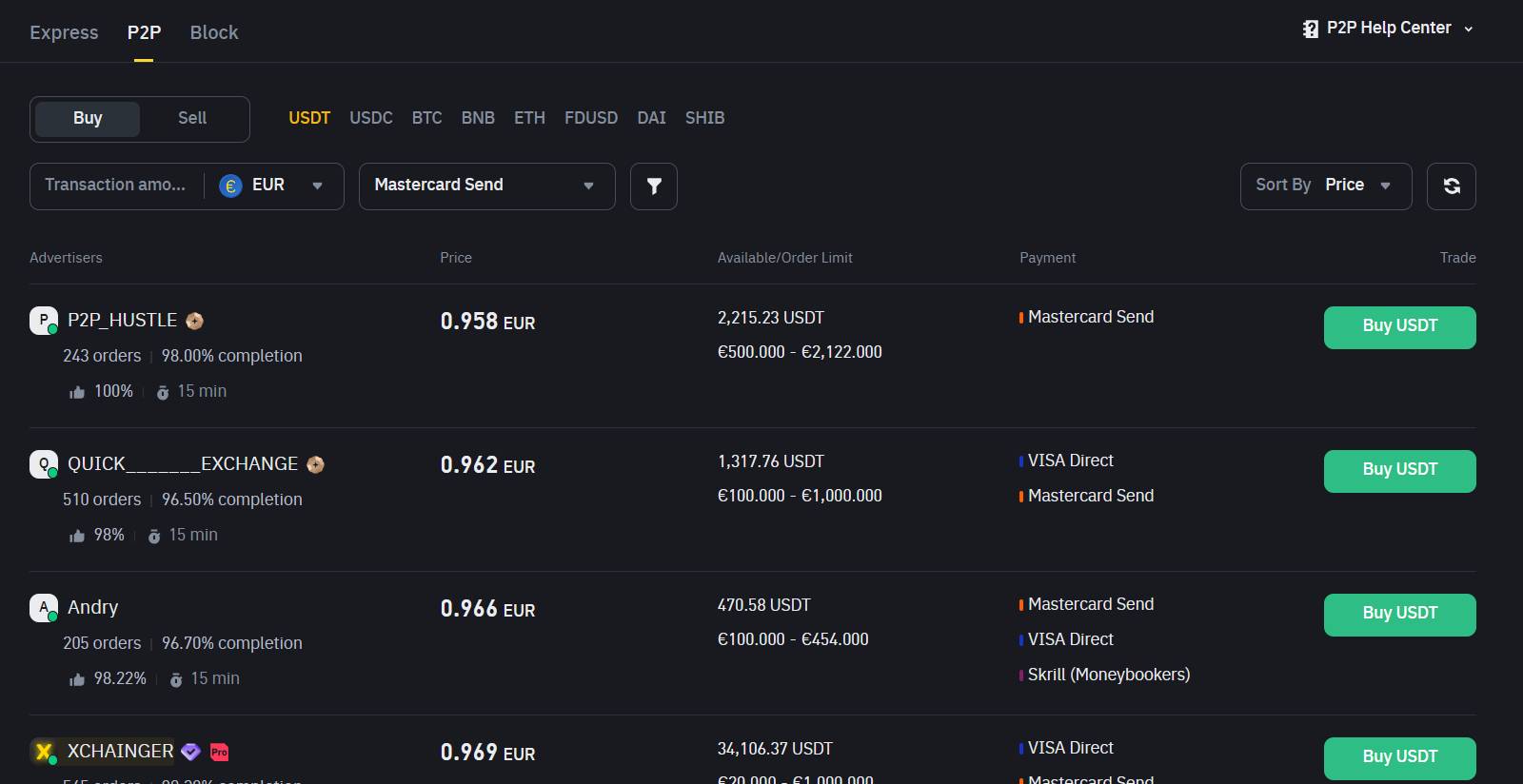This screenshot has height=784, width=1523.
Task: Click the Transaction amount input field
Action: coord(115,186)
